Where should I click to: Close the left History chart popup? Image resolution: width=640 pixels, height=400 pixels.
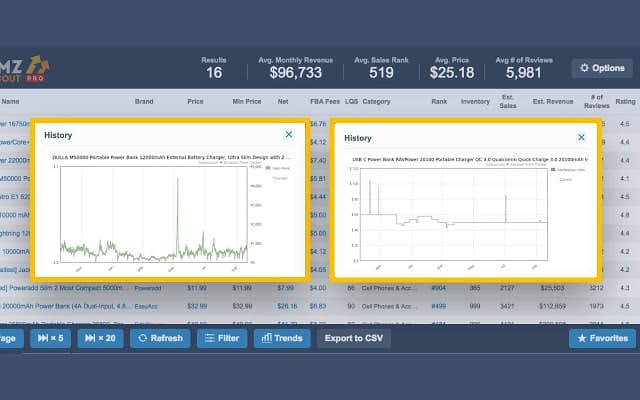click(289, 134)
